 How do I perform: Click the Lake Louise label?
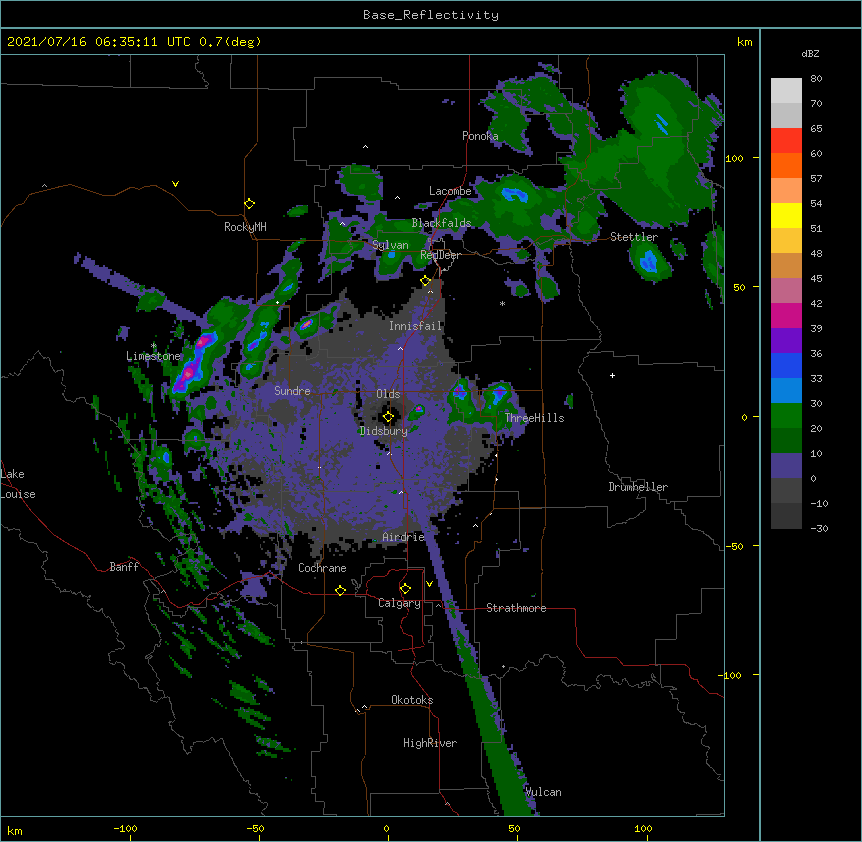point(18,484)
